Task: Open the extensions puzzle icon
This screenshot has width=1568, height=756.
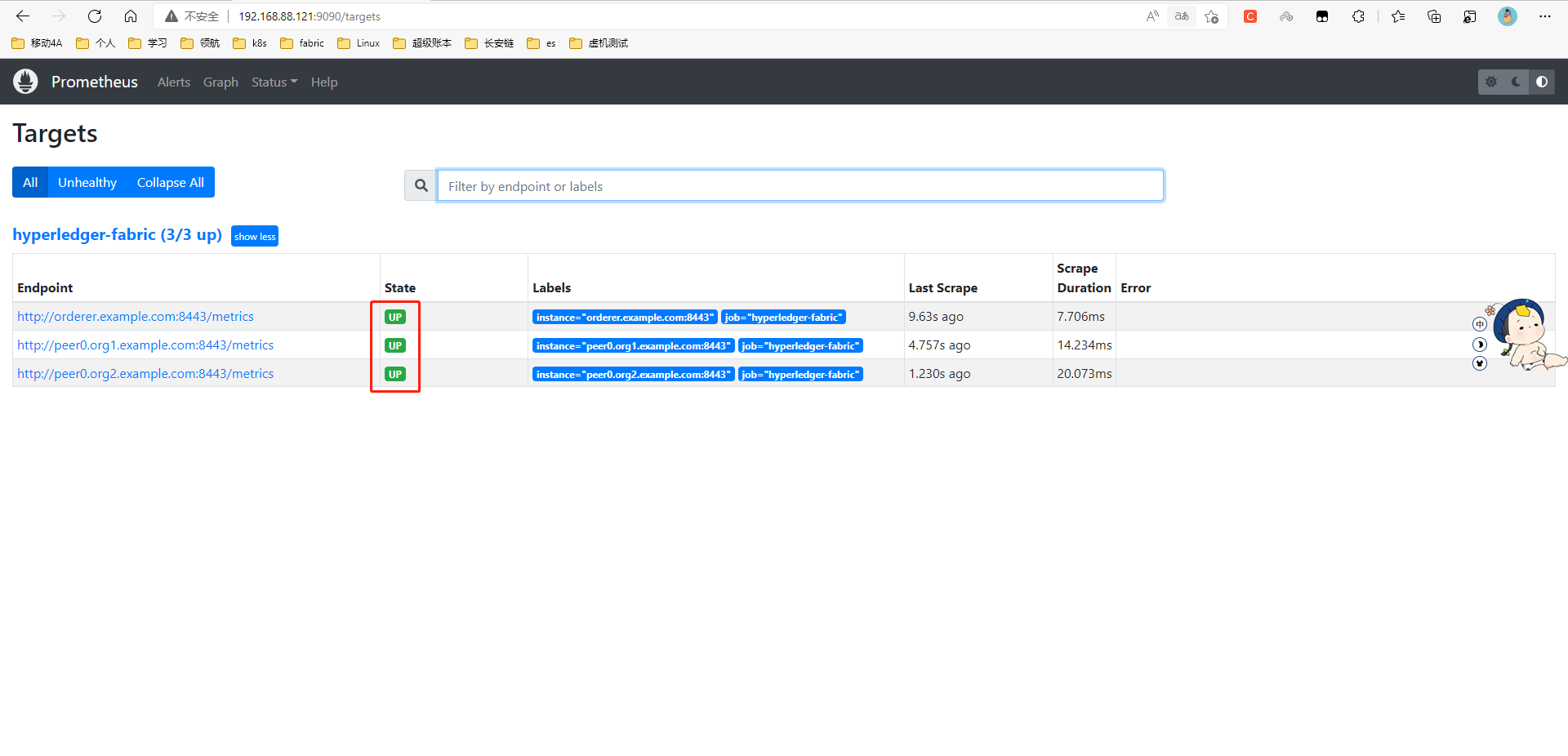Action: (x=1358, y=16)
